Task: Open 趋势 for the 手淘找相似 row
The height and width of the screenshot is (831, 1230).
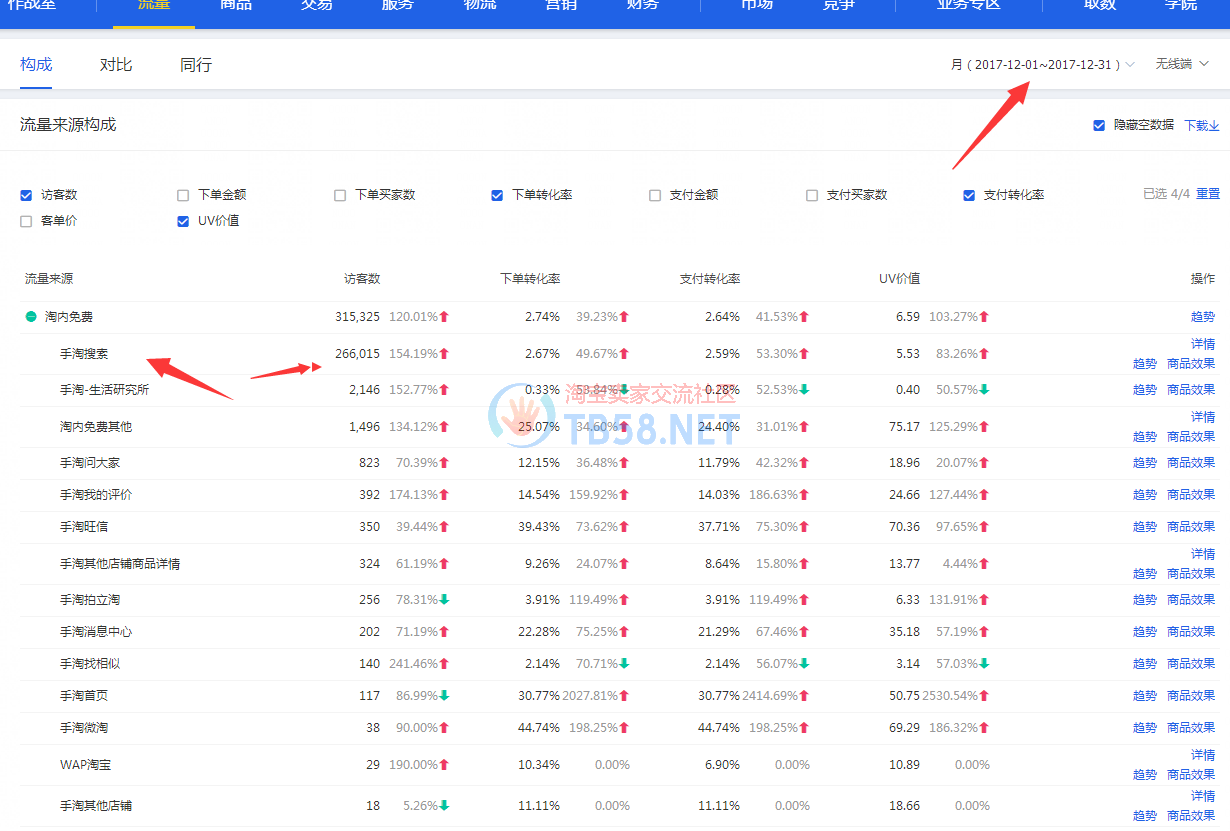Action: tap(1145, 664)
